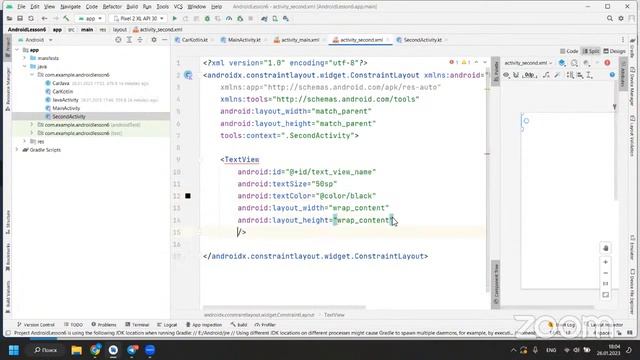The image size is (640, 360).
Task: Navigate back with left arrow icon
Action: click(x=44, y=18)
